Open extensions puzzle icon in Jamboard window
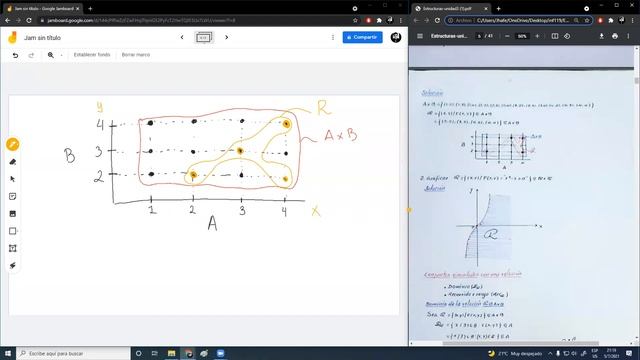 pos(379,20)
